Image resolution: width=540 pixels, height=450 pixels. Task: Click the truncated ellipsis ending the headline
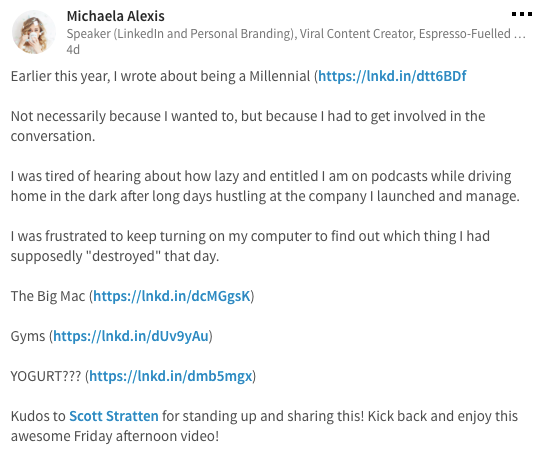pyautogui.click(x=519, y=34)
